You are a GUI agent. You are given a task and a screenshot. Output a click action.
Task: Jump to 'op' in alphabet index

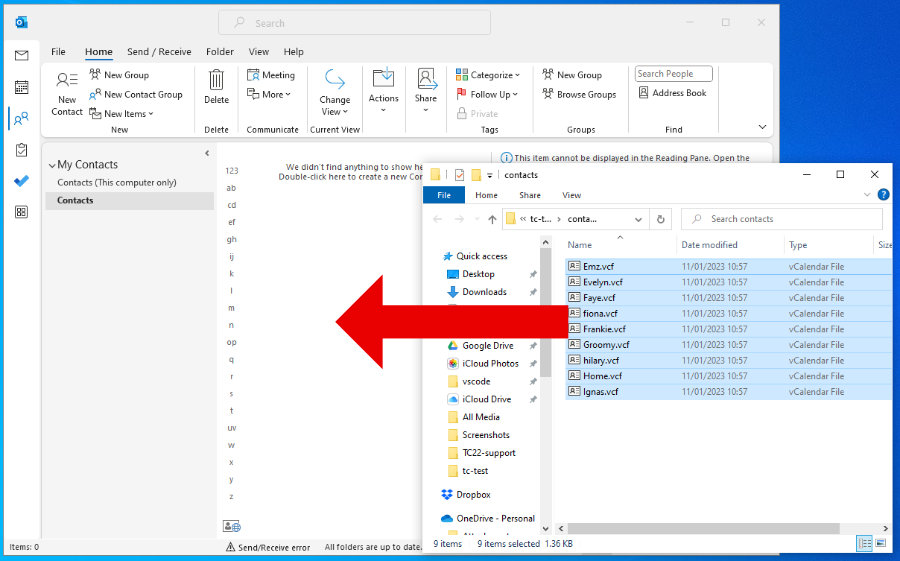231,342
